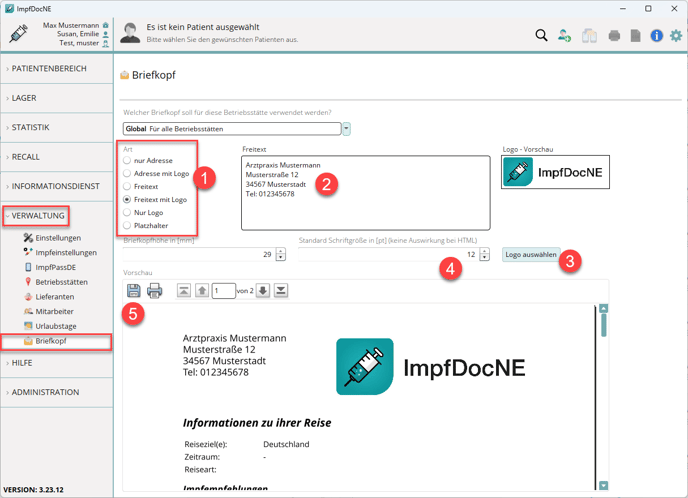The image size is (688, 498).
Task: Open the Mitarbeiter entry in sidebar
Action: coord(54,312)
